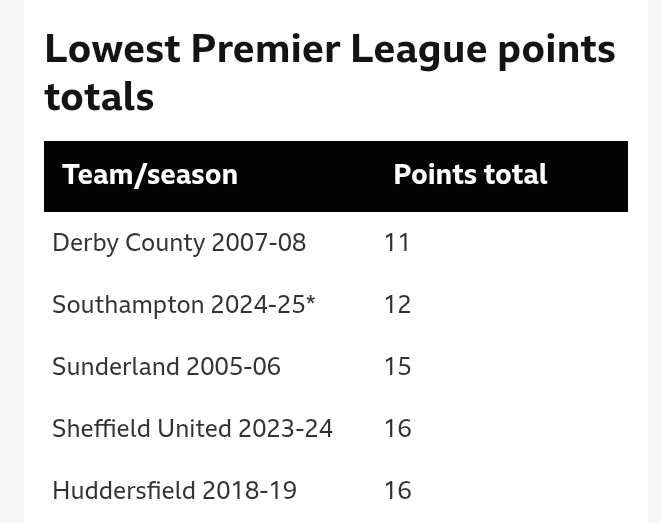
Task: Click the "Team/season" column header
Action: [x=150, y=175]
